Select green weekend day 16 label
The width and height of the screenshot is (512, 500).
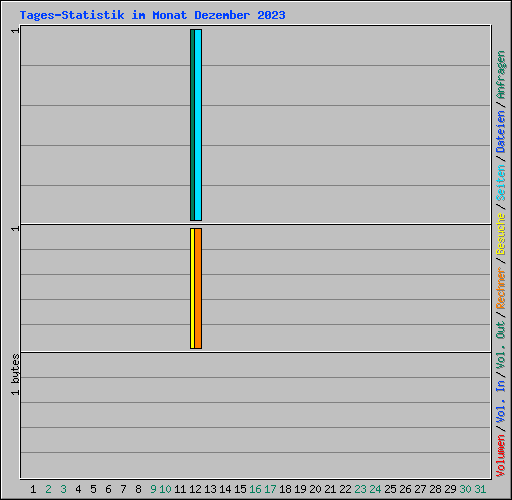[x=255, y=489]
